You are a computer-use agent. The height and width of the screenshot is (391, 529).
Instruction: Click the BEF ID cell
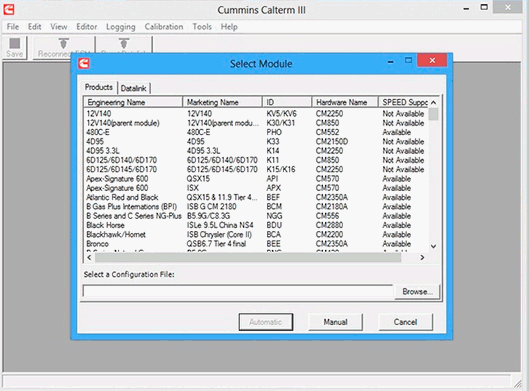273,197
